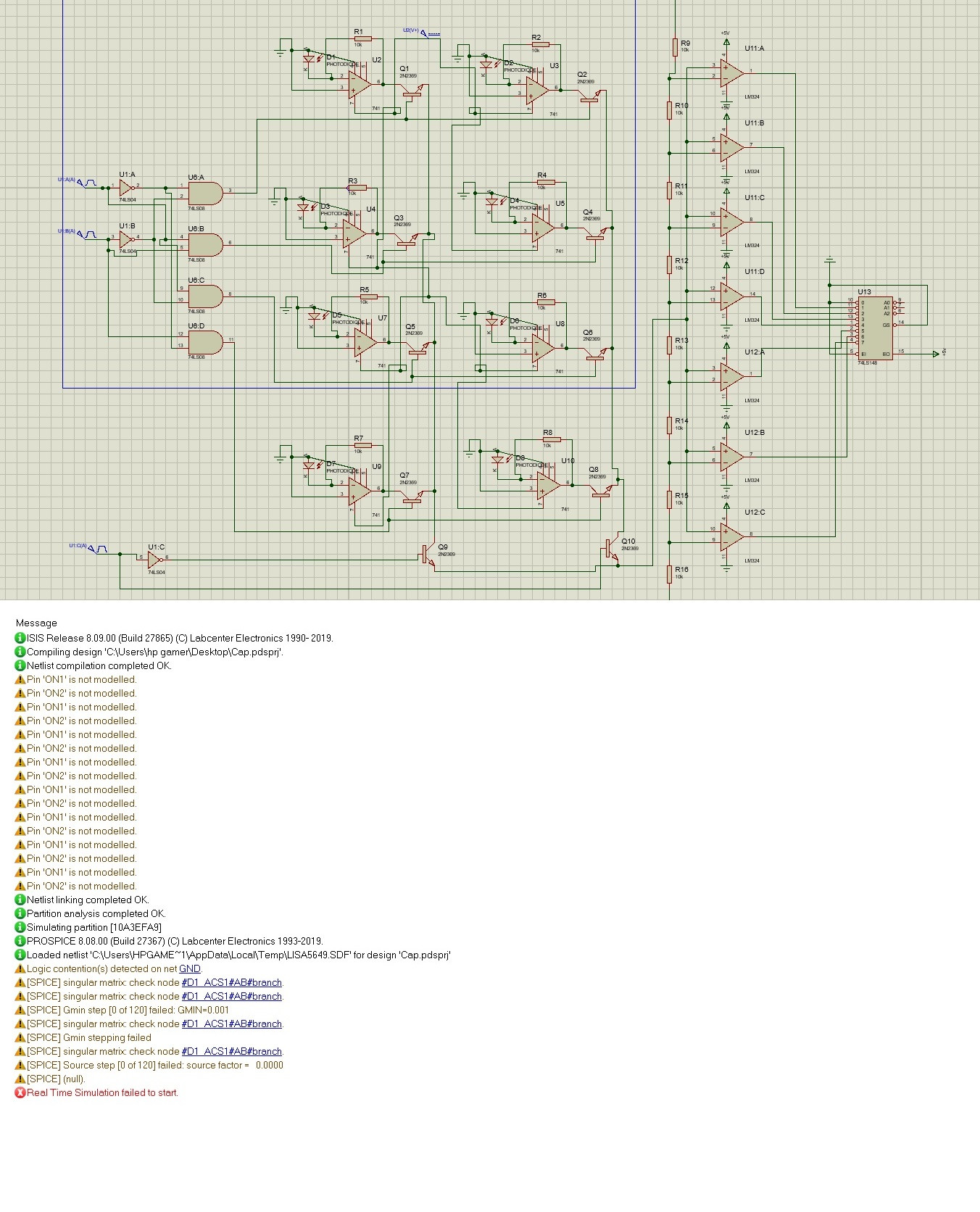This screenshot has height=1212, width=980.
Task: Click the U6:A AND gate
Action: click(206, 194)
